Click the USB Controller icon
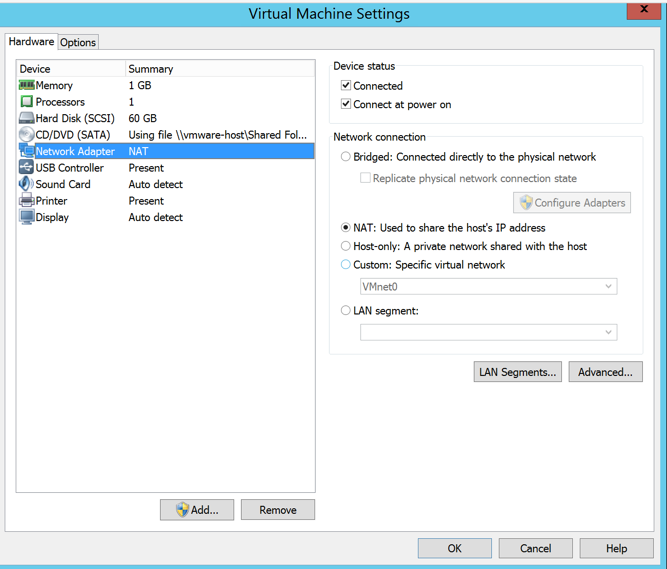The height and width of the screenshot is (569, 667). (x=26, y=167)
